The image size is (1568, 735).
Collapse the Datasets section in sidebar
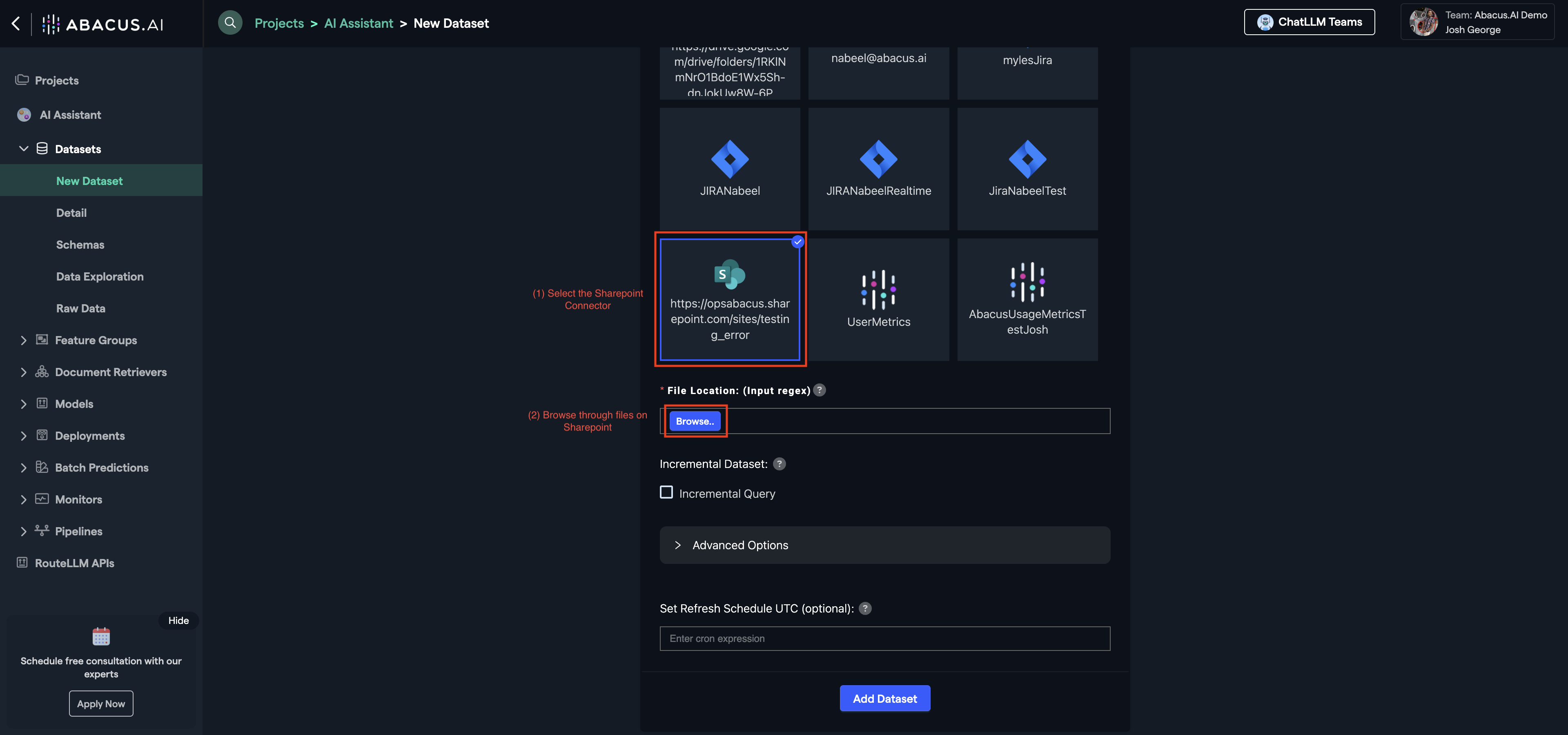coord(24,149)
